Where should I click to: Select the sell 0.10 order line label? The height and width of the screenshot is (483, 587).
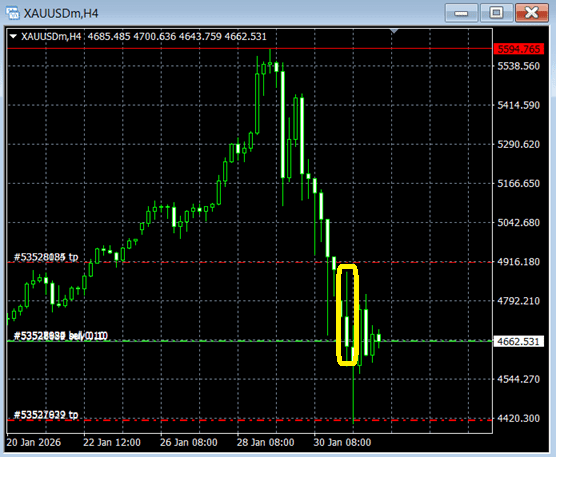(61, 335)
